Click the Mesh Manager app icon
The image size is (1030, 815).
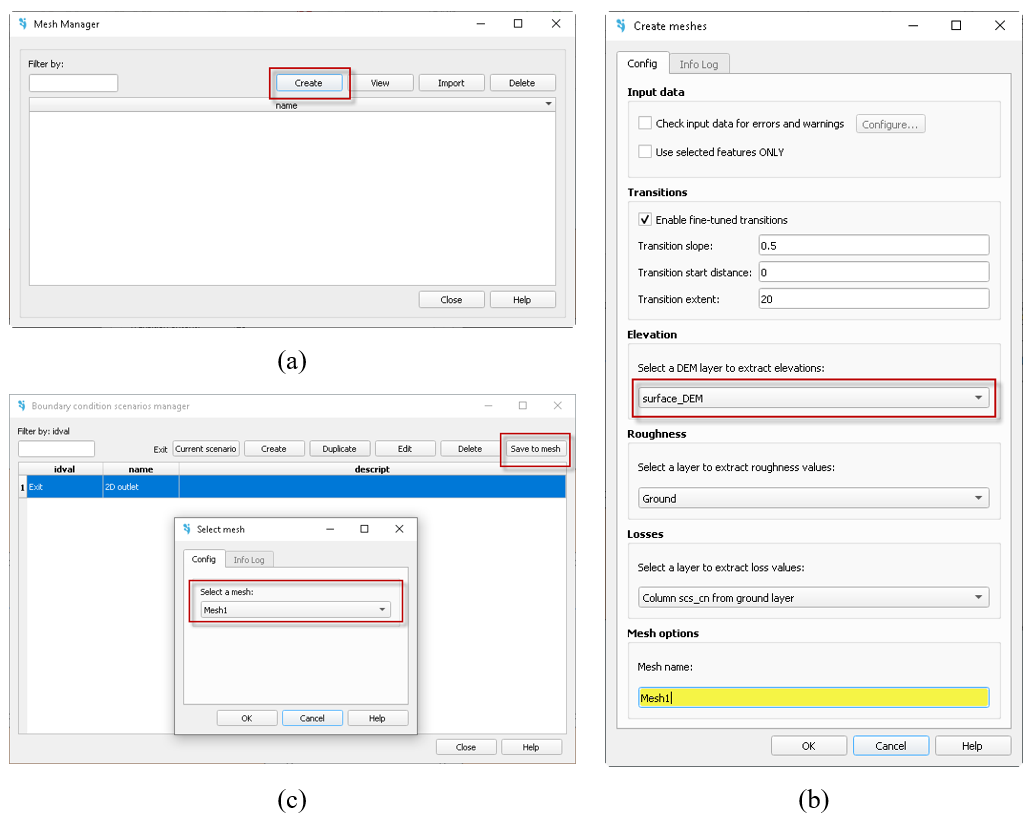coord(23,24)
